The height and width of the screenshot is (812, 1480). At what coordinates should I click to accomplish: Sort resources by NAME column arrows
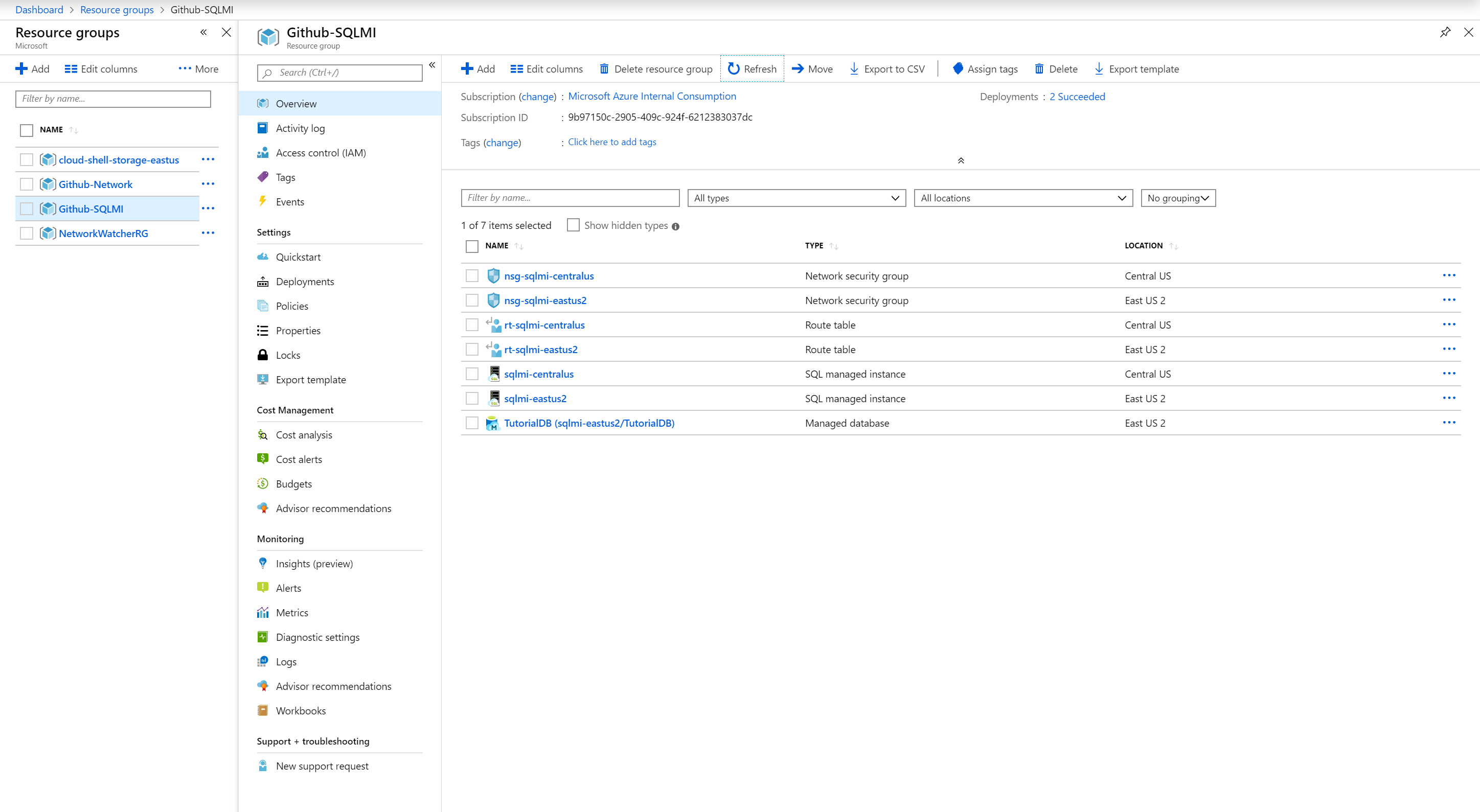tap(519, 246)
